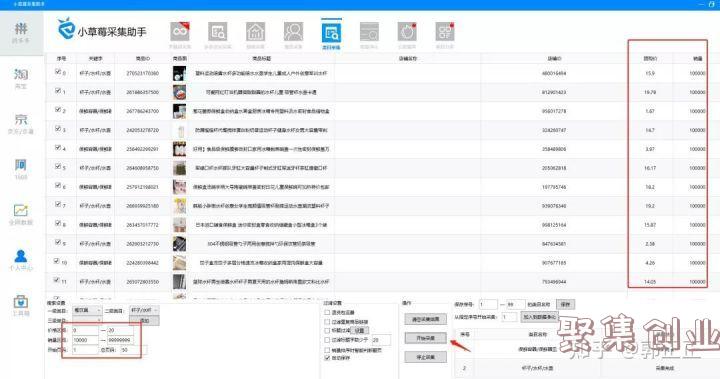Uncheck the checkbox for row 0
This screenshot has height=379, width=720.
tap(58, 72)
